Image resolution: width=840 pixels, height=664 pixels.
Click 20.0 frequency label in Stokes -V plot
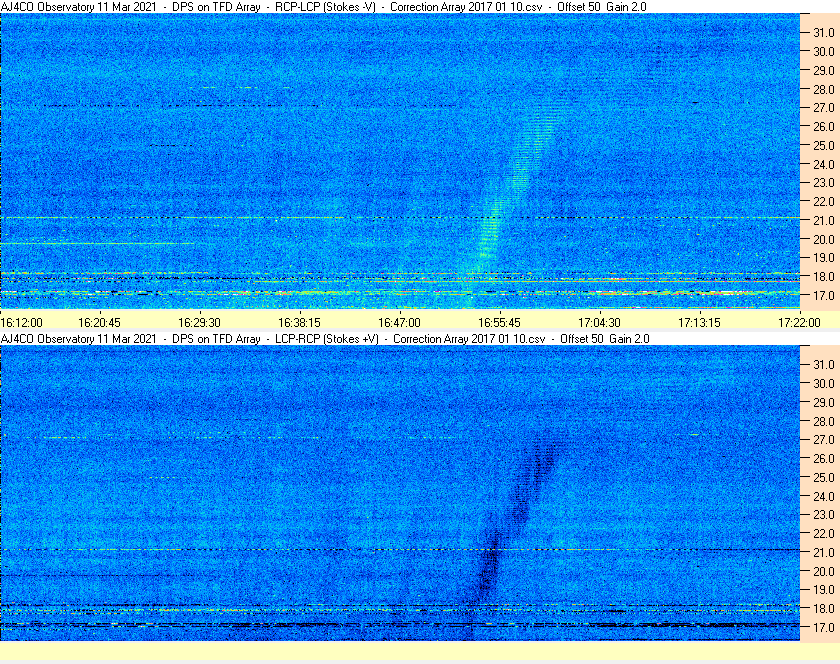click(x=824, y=239)
